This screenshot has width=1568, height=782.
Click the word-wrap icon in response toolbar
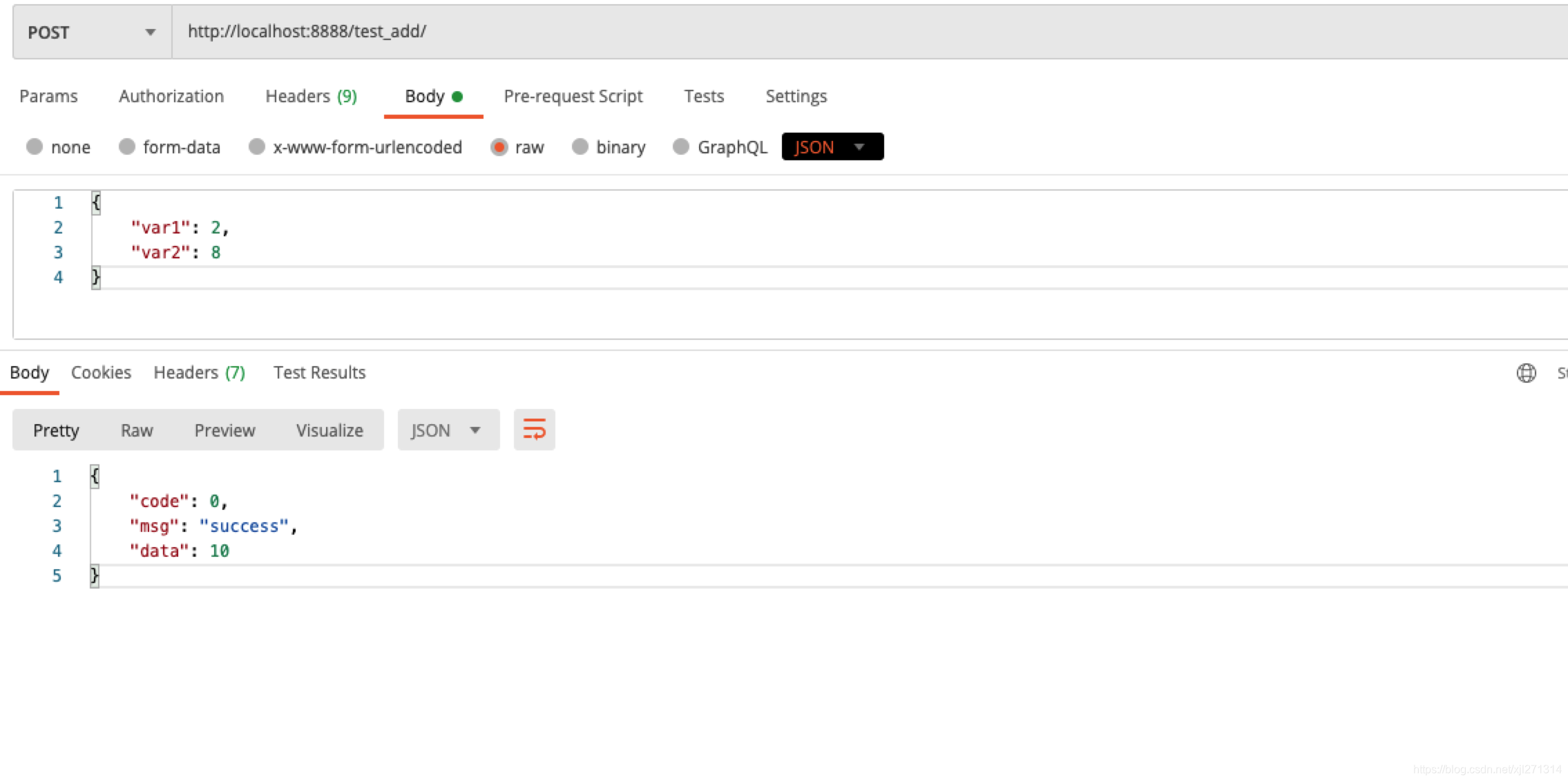[534, 430]
